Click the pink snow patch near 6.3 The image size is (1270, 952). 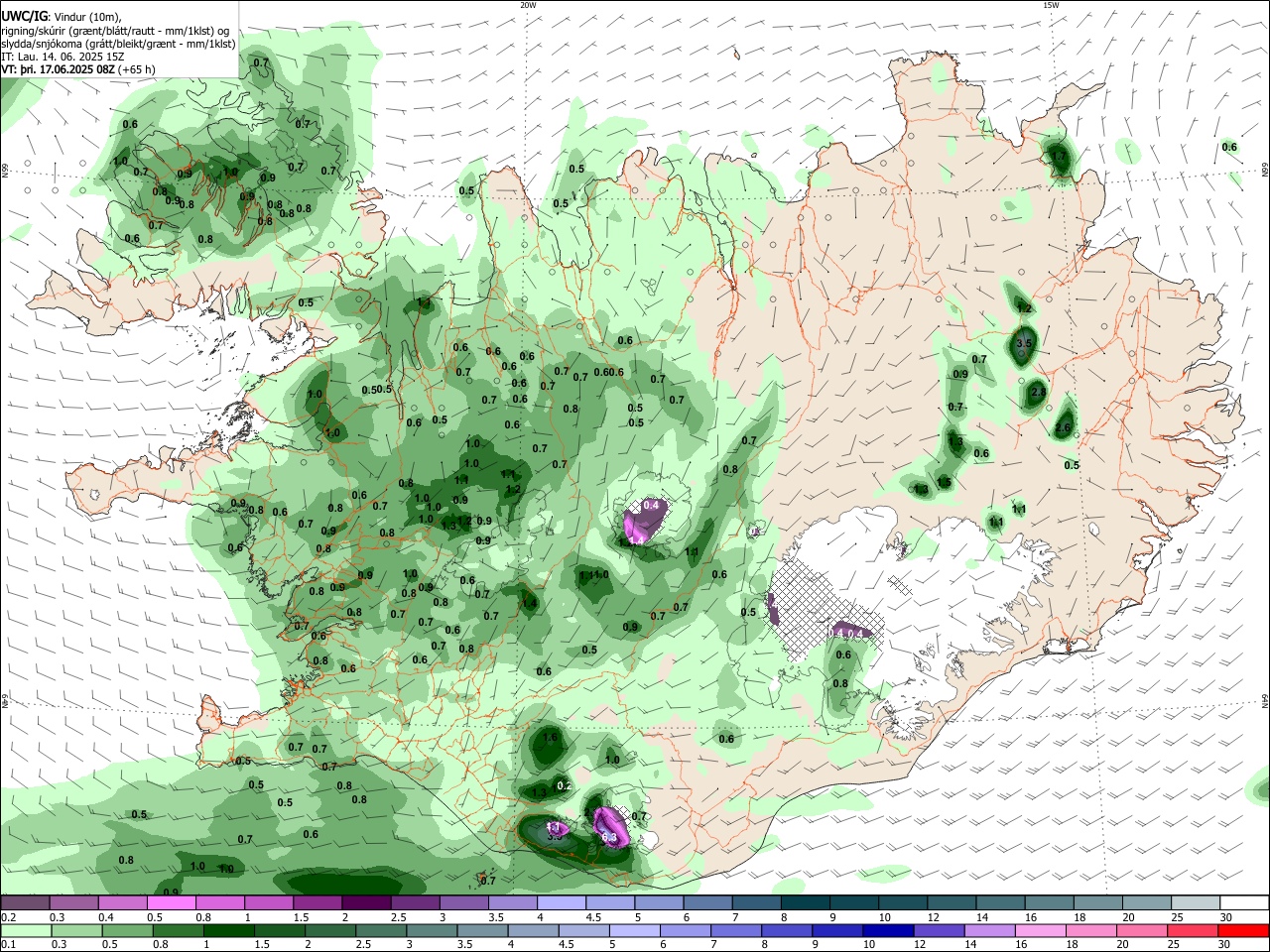[609, 825]
